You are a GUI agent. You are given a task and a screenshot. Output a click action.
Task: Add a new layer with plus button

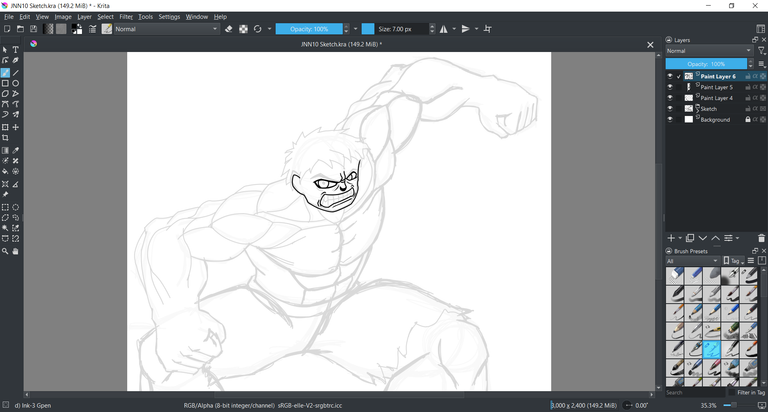(x=671, y=238)
